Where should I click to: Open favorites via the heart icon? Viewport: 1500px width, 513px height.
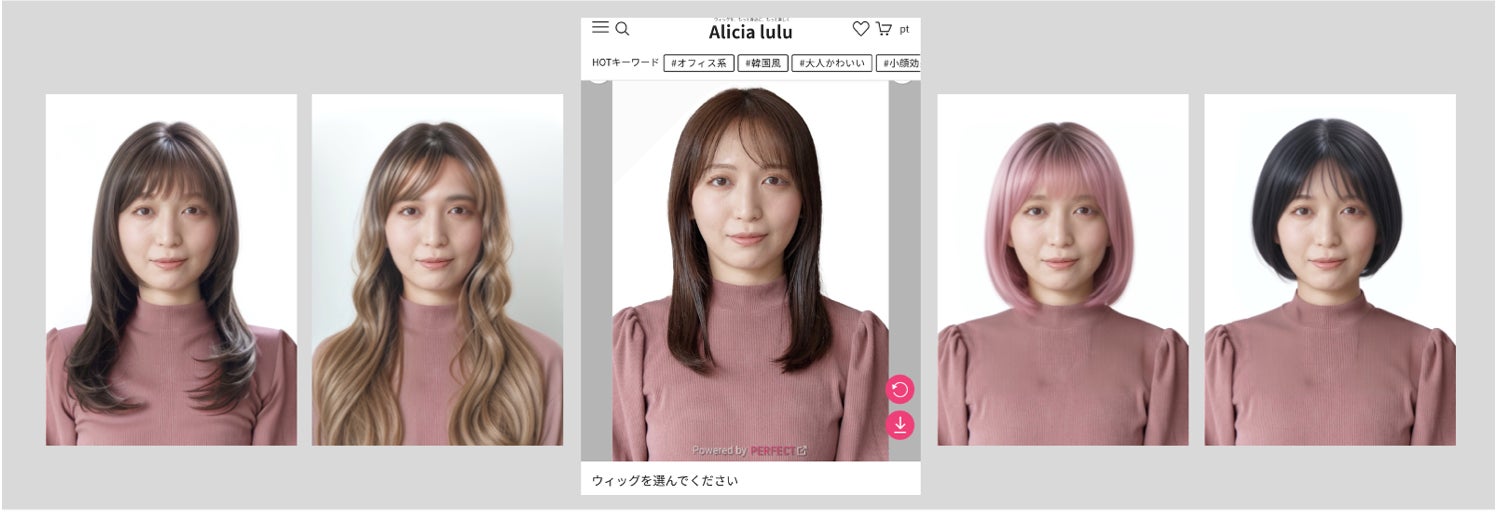click(860, 29)
